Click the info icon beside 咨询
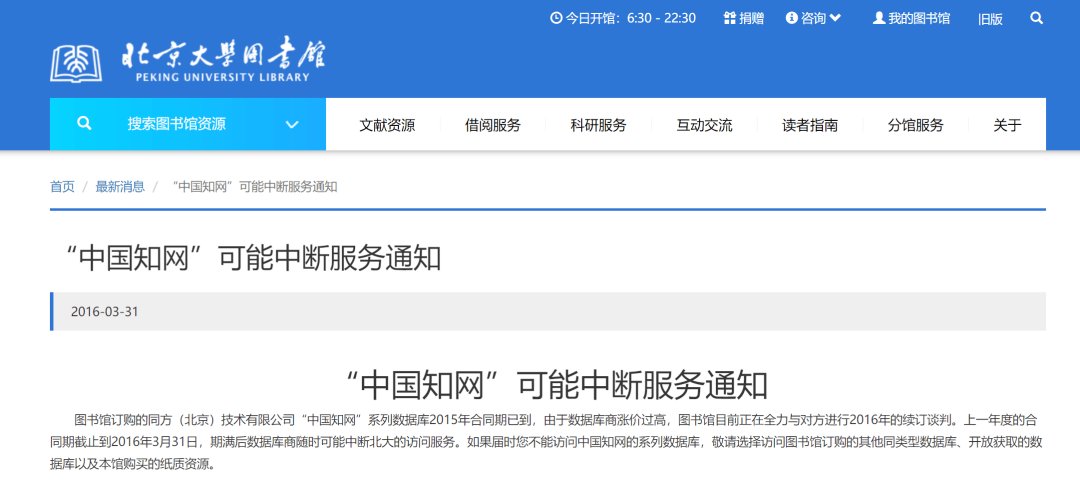The width and height of the screenshot is (1080, 498). 791,18
